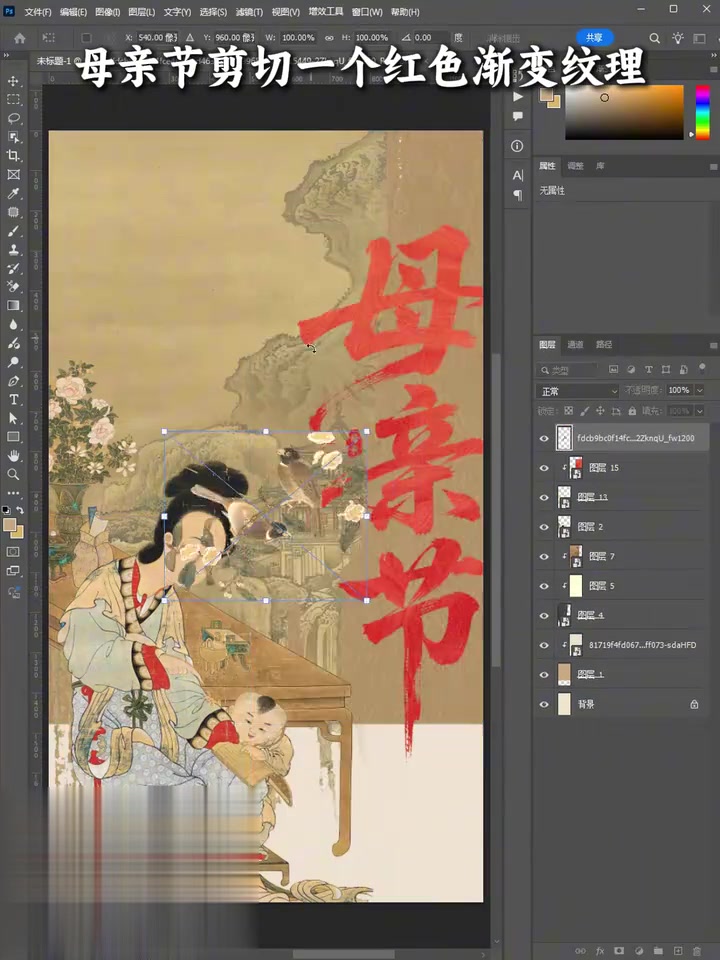
Task: Select the Object Selection tool
Action: coord(13,137)
